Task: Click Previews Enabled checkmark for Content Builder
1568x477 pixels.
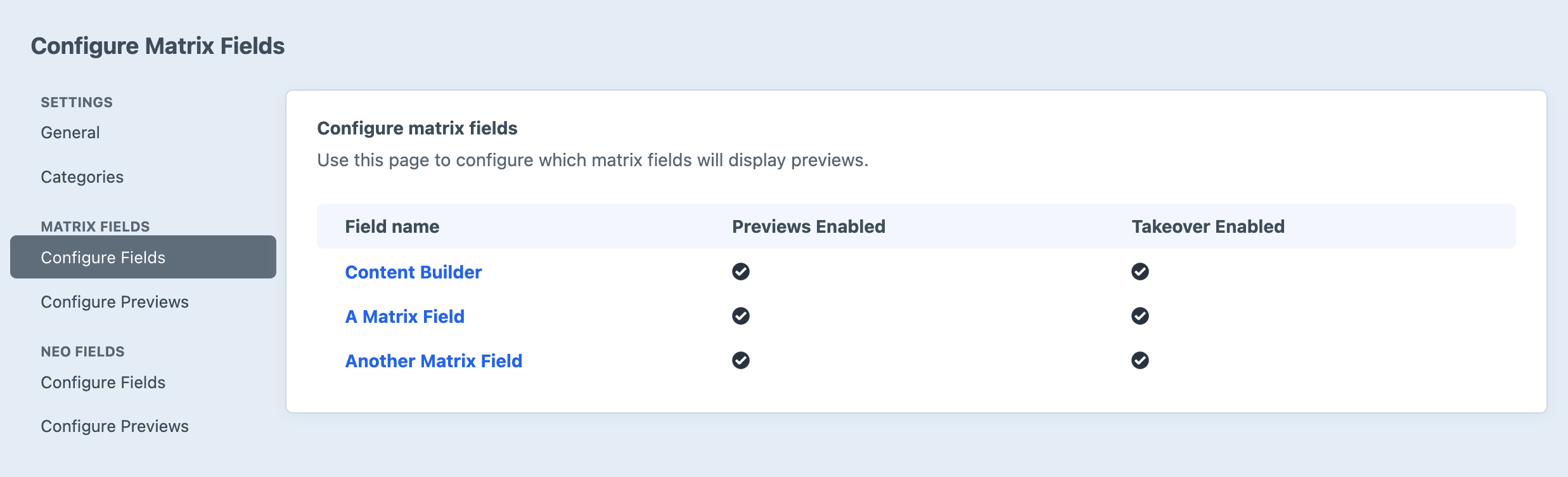Action: (x=740, y=271)
